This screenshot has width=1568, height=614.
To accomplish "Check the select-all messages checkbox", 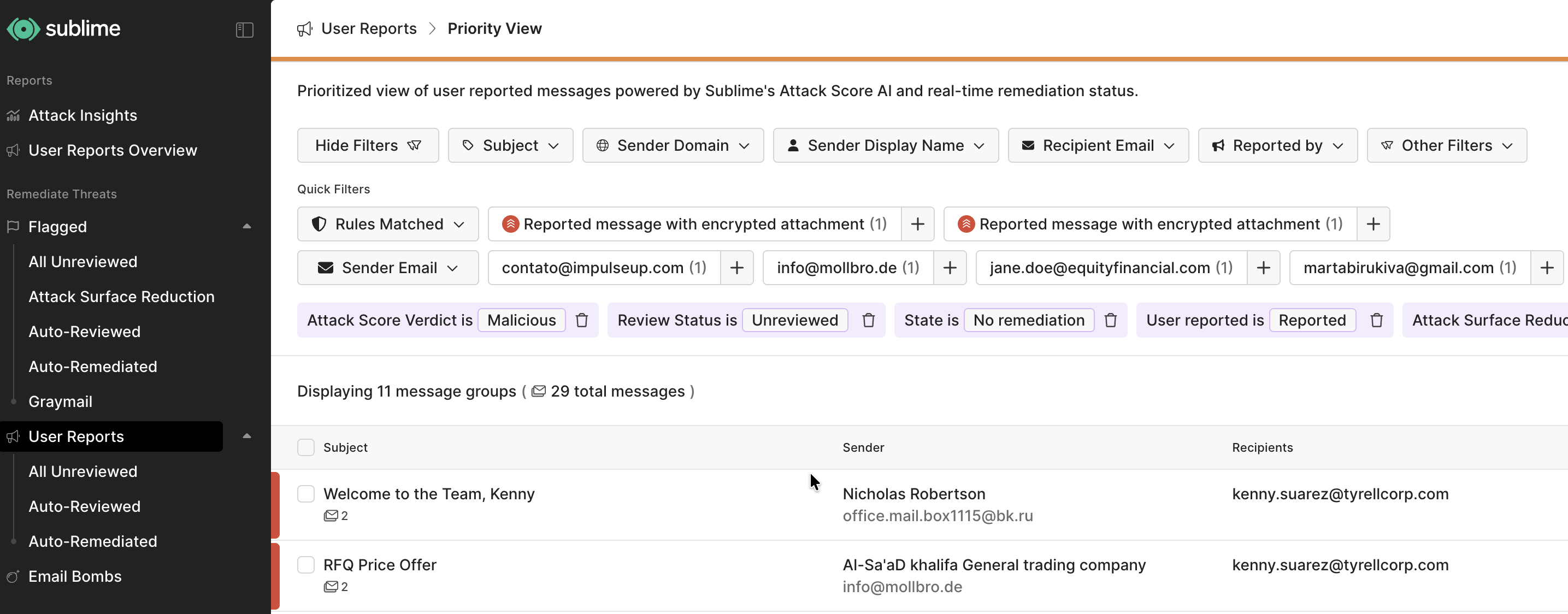I will coord(305,447).
